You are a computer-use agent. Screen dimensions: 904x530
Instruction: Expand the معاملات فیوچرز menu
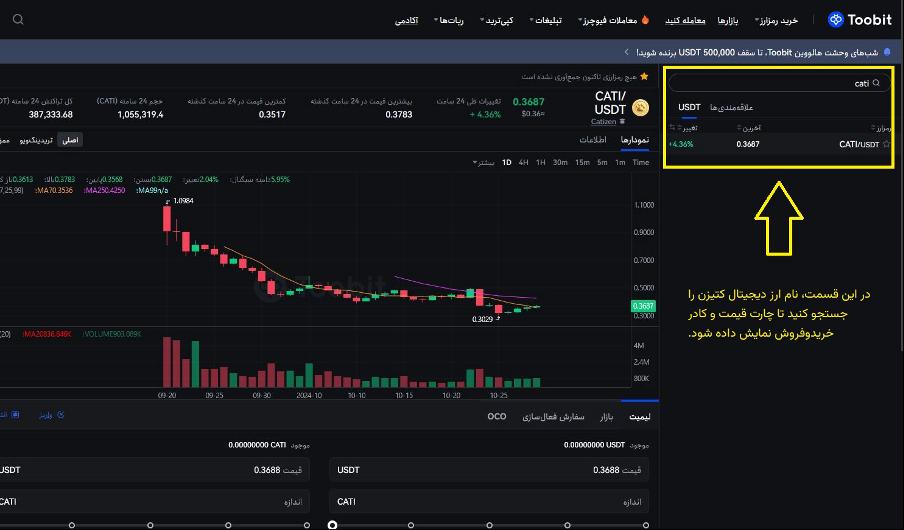[608, 21]
